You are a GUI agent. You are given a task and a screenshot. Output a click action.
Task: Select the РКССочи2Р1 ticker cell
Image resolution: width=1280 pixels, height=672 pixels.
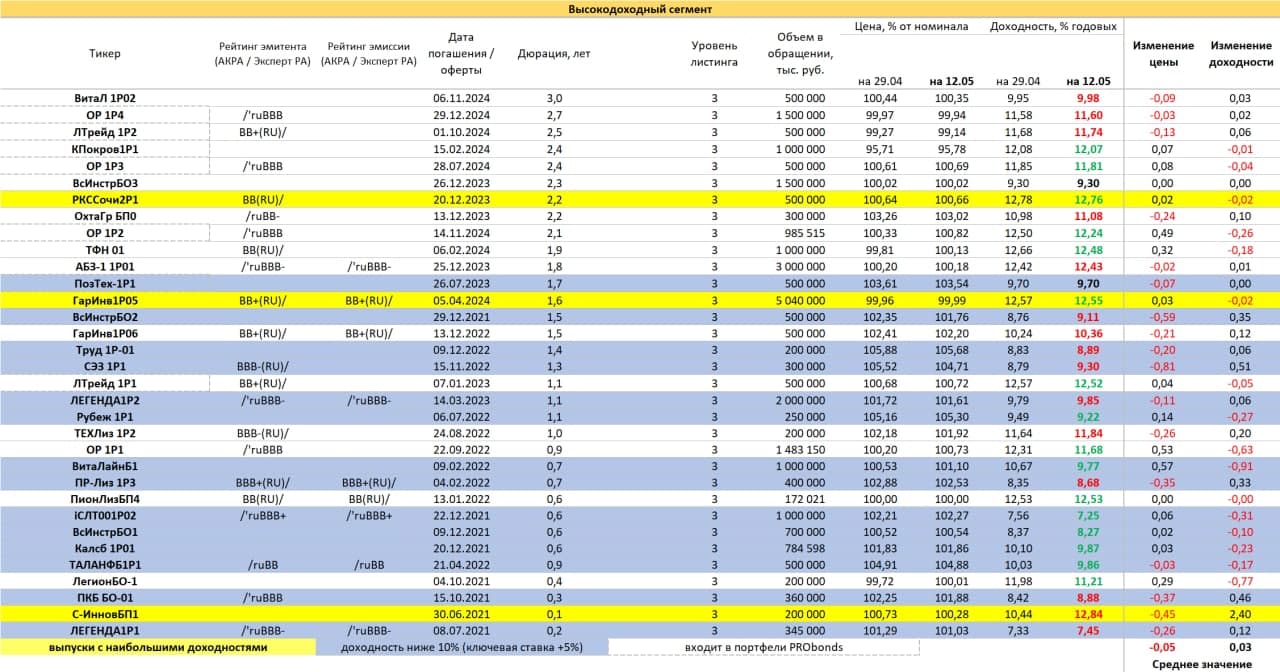click(x=105, y=200)
